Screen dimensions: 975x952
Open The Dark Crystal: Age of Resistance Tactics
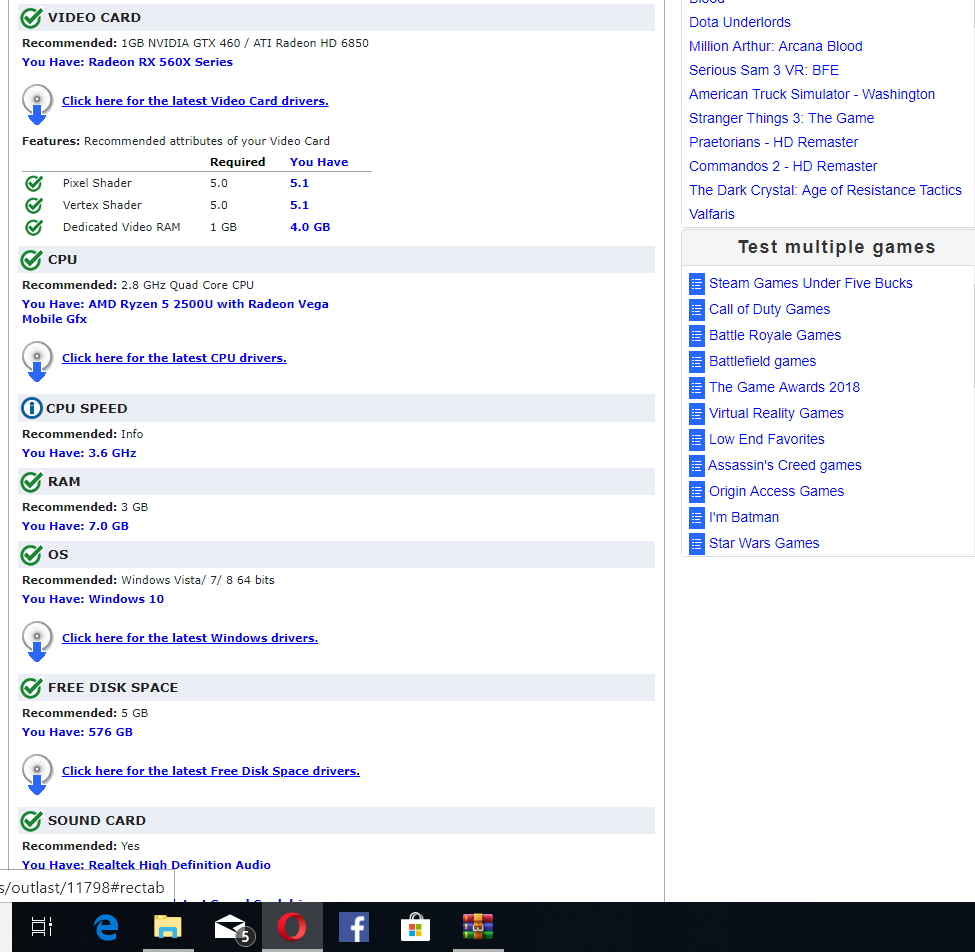[x=825, y=190]
